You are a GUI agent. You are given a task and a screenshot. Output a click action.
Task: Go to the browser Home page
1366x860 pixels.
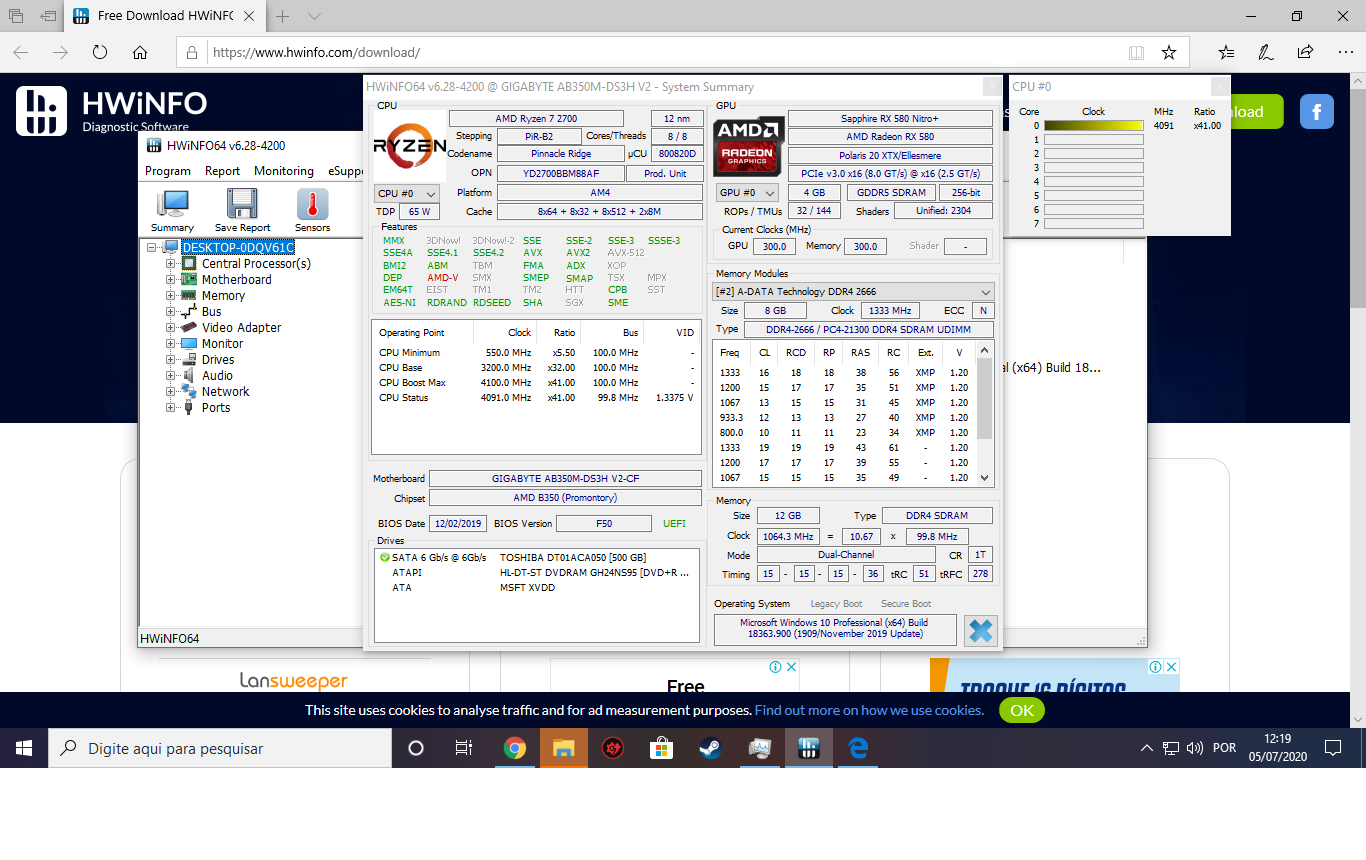[x=140, y=52]
